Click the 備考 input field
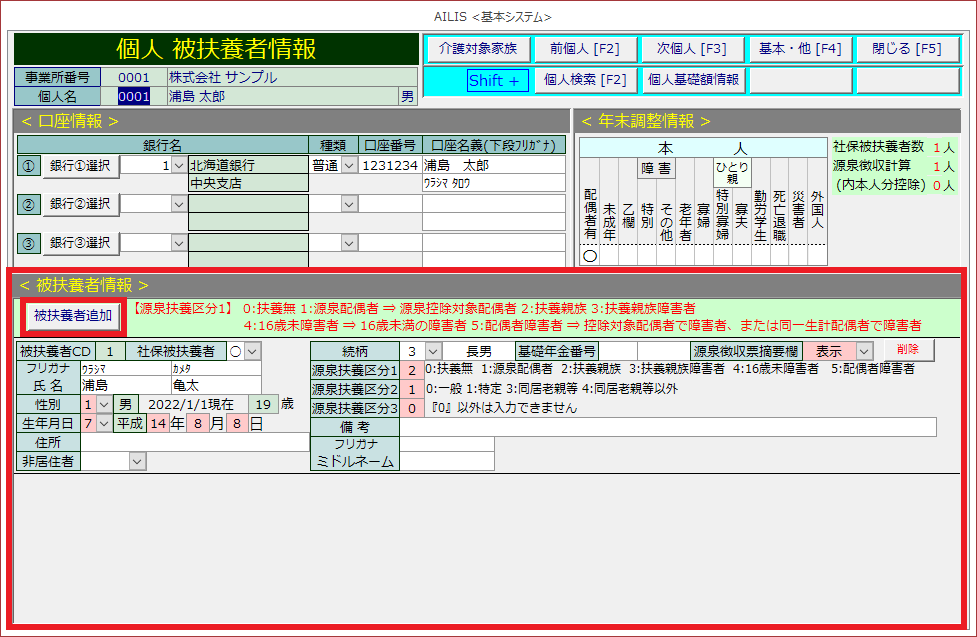This screenshot has width=977, height=637. click(667, 427)
